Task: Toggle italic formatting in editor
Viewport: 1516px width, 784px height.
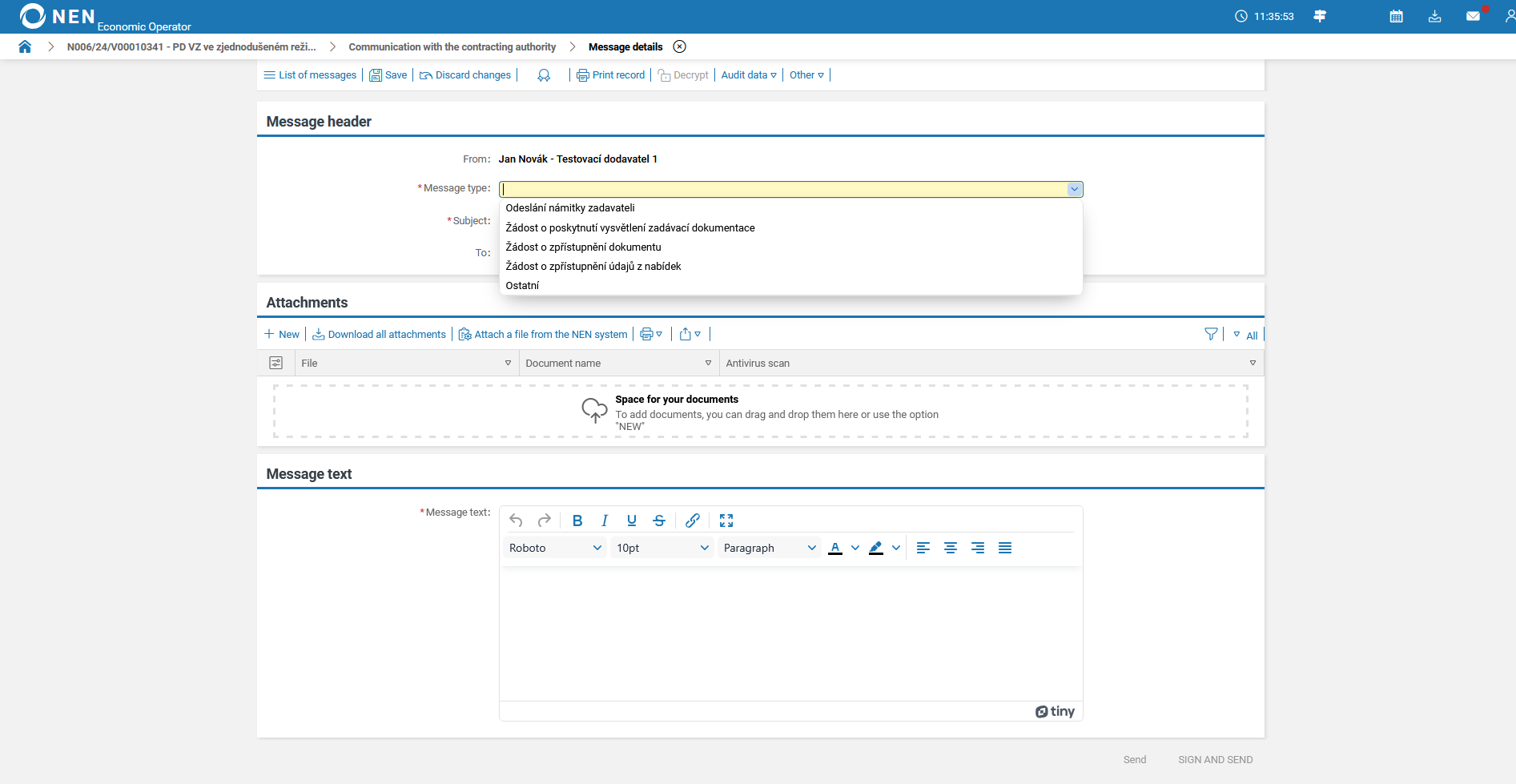Action: coord(605,521)
